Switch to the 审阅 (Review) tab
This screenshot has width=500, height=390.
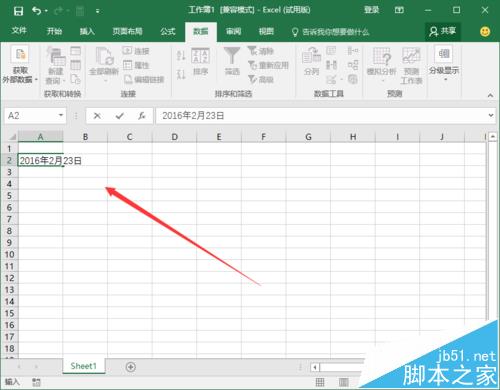[233, 31]
